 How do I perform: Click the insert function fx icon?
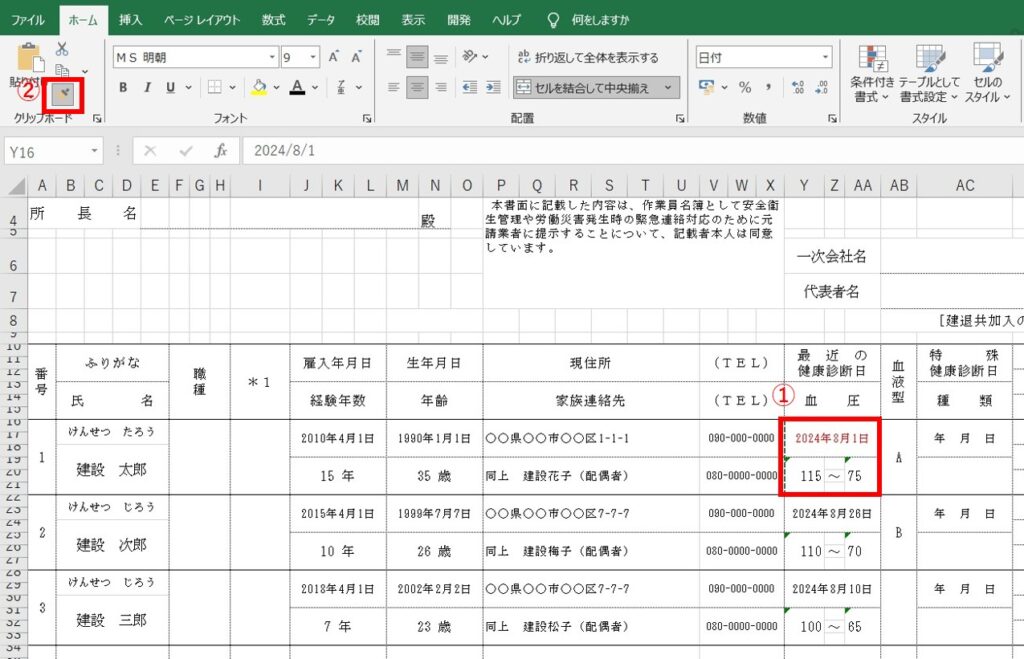coord(221,151)
